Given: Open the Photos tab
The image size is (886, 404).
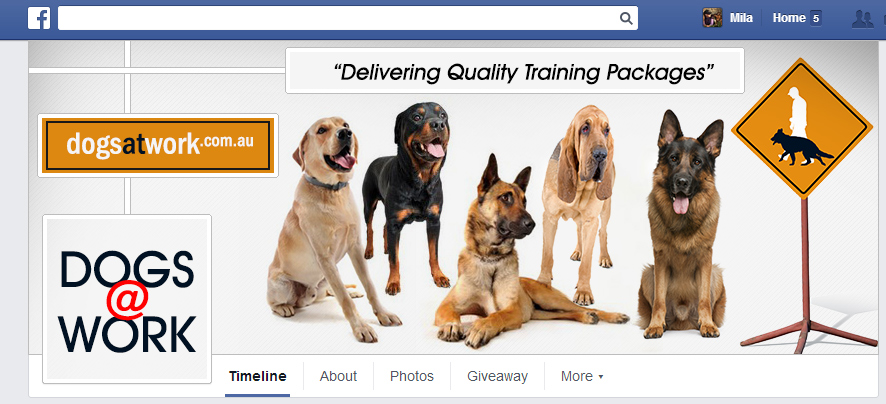Looking at the screenshot, I should [412, 376].
